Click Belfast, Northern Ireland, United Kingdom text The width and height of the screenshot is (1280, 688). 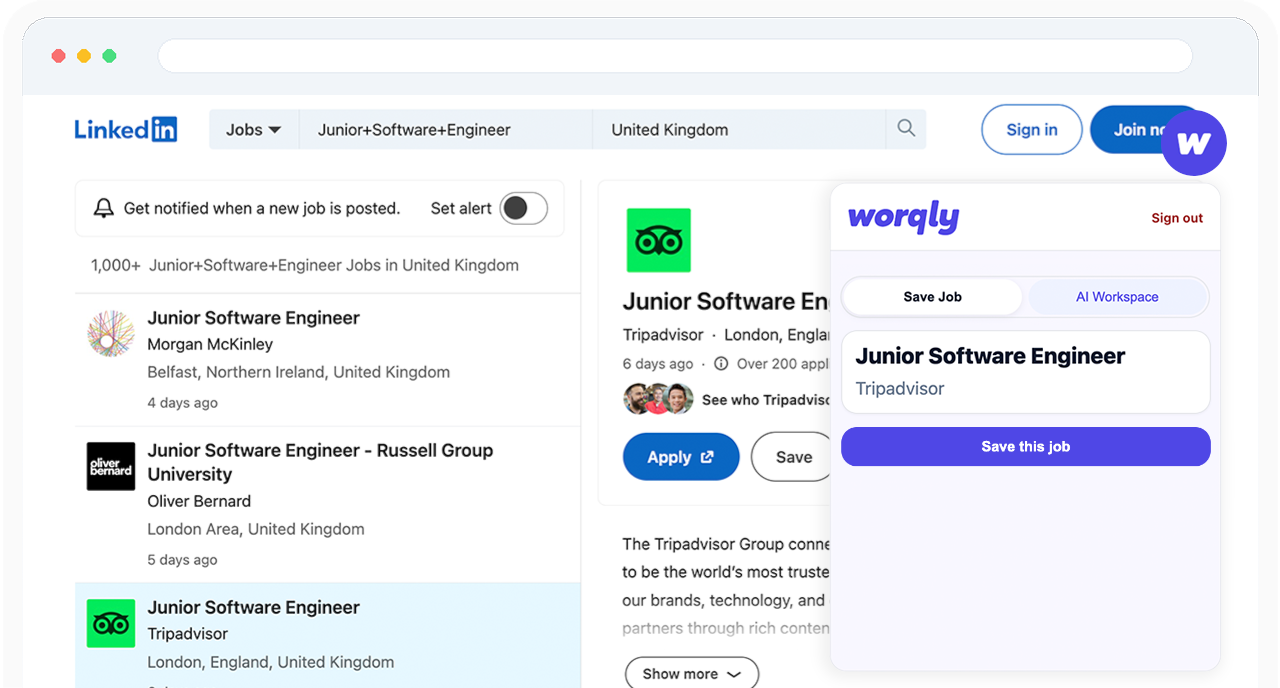coord(299,372)
